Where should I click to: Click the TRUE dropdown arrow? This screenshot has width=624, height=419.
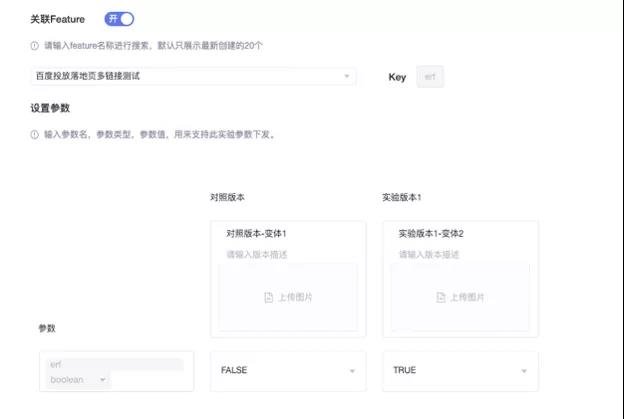click(x=524, y=371)
